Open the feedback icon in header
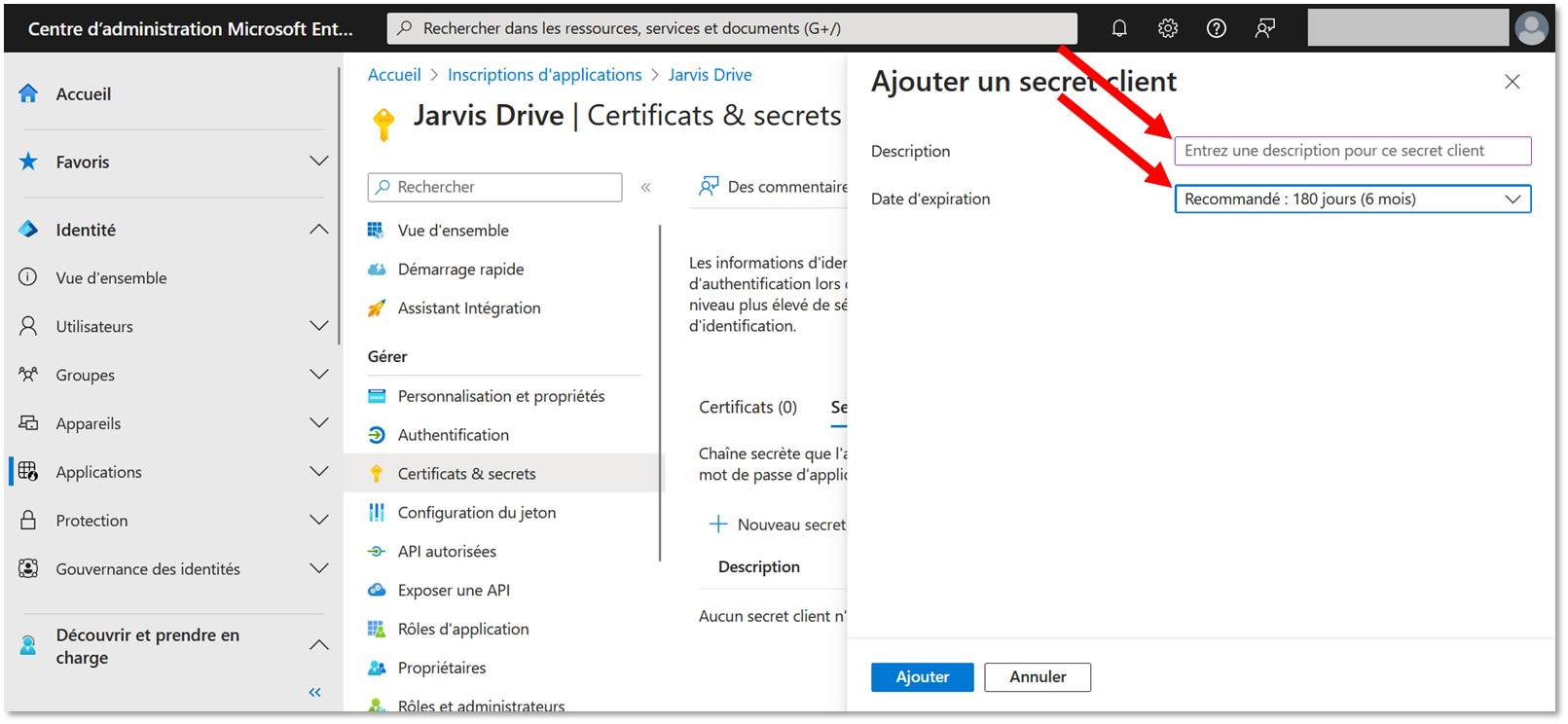Screen dimensions: 1568x724 [1265, 28]
